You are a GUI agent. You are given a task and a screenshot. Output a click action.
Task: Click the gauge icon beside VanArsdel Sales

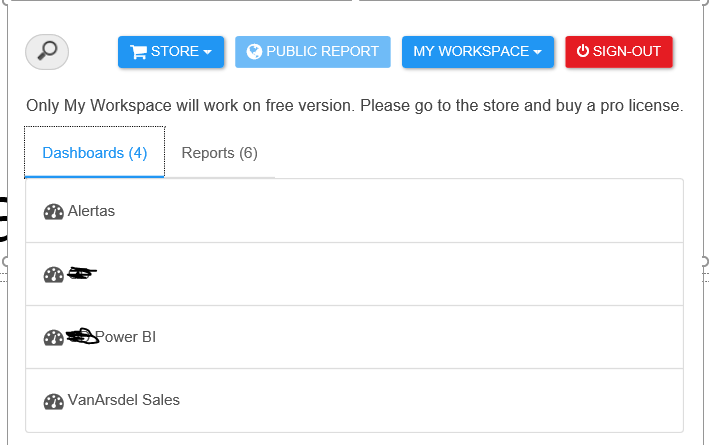[53, 401]
